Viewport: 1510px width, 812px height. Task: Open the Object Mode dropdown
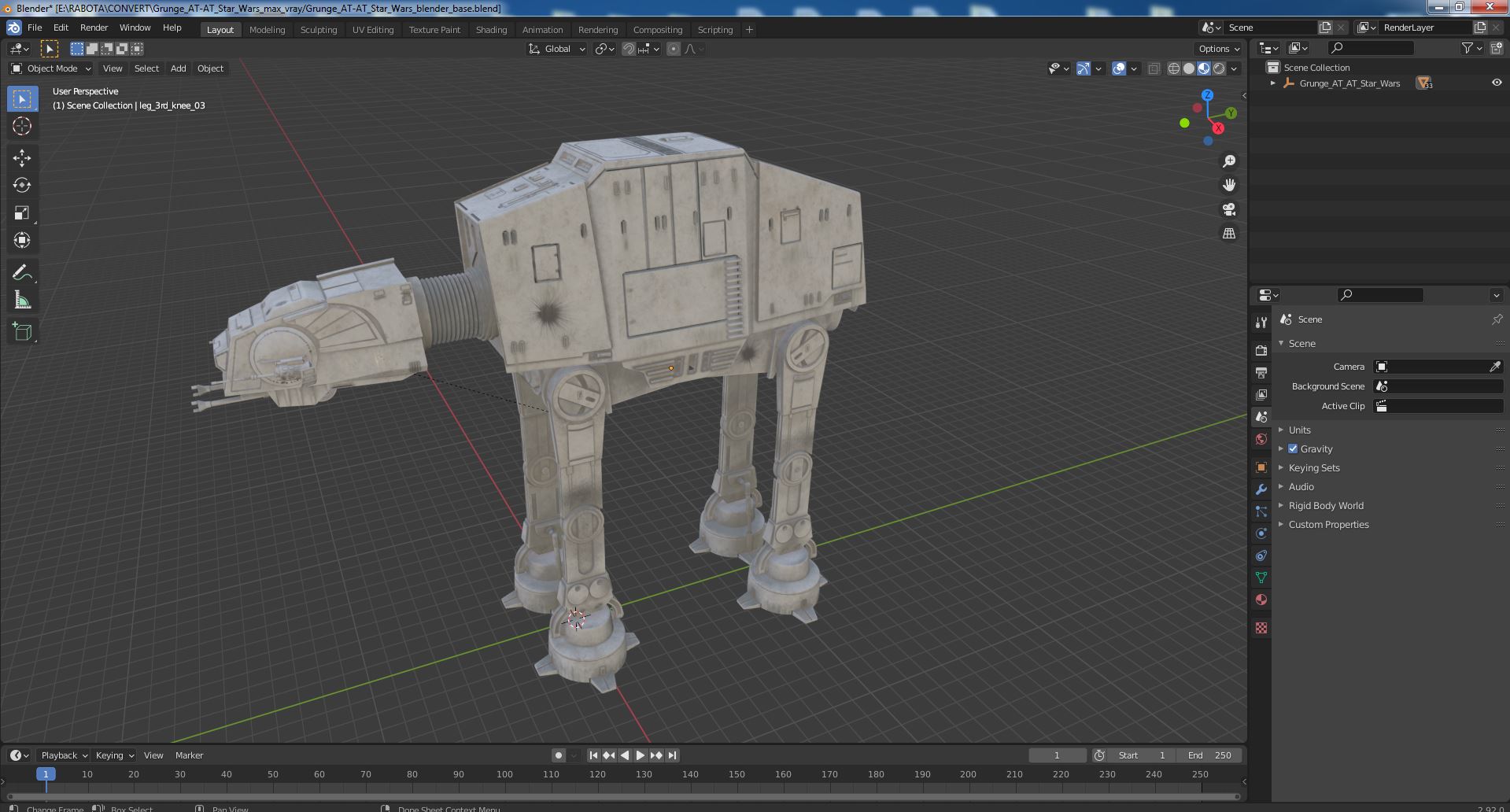pyautogui.click(x=51, y=68)
